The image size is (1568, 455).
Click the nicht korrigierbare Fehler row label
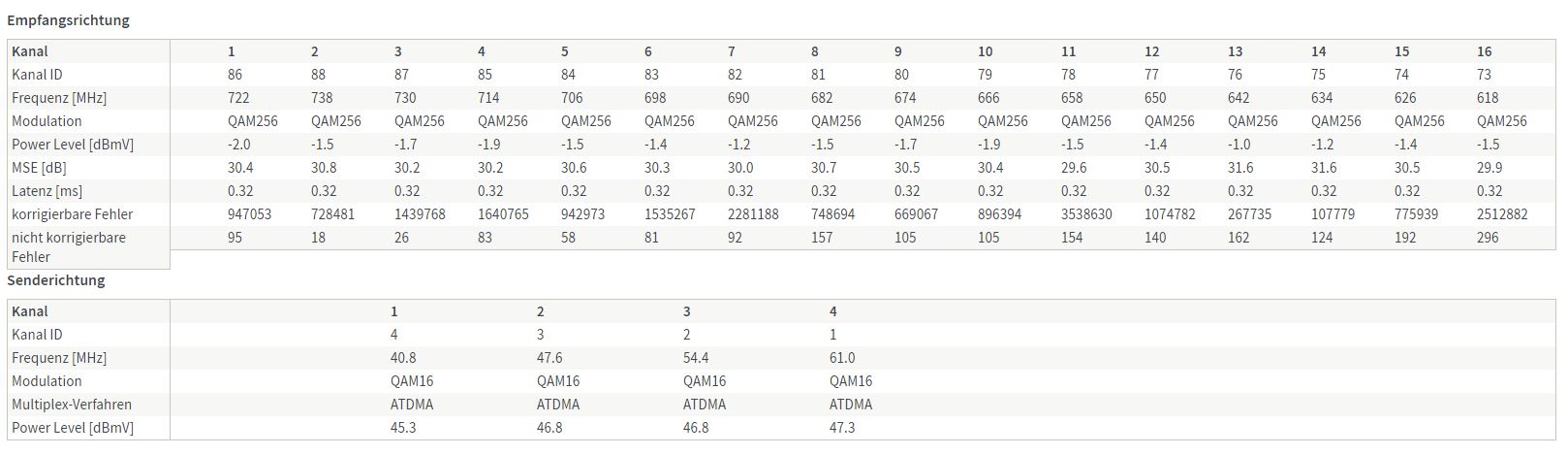[69, 246]
